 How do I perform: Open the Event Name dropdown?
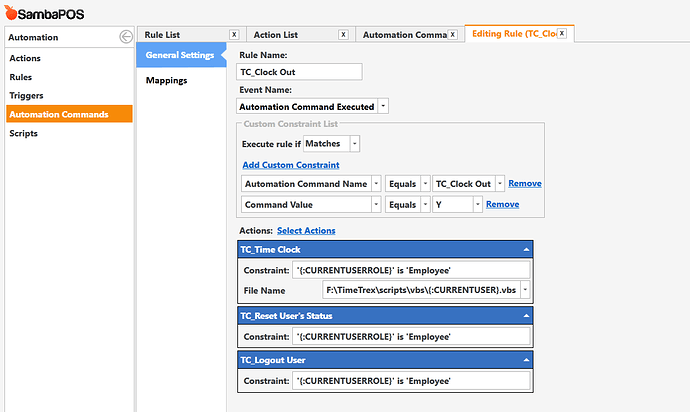point(383,106)
